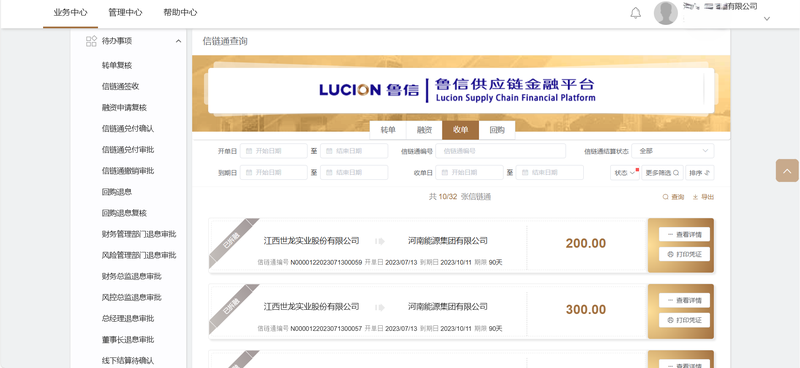Open 管理中心 top menu
The image size is (800, 368).
[126, 13]
